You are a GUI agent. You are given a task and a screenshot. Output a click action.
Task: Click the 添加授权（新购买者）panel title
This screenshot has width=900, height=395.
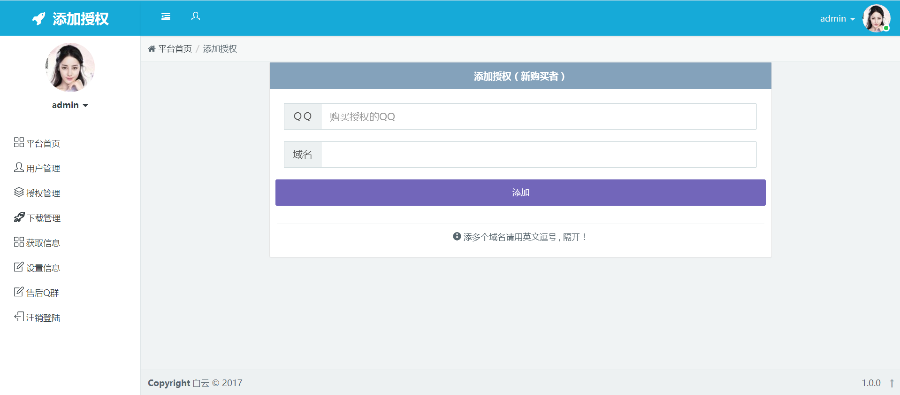[520, 76]
